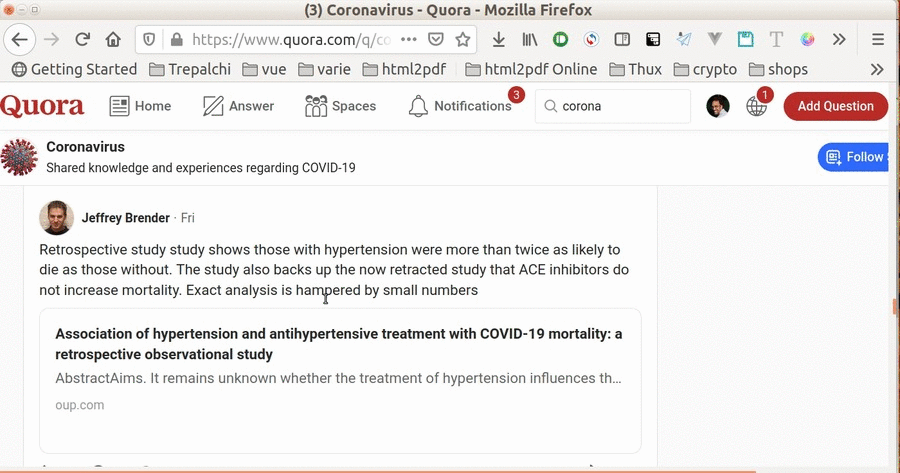Click the article abstract preview text
The image size is (900, 473).
pos(338,378)
